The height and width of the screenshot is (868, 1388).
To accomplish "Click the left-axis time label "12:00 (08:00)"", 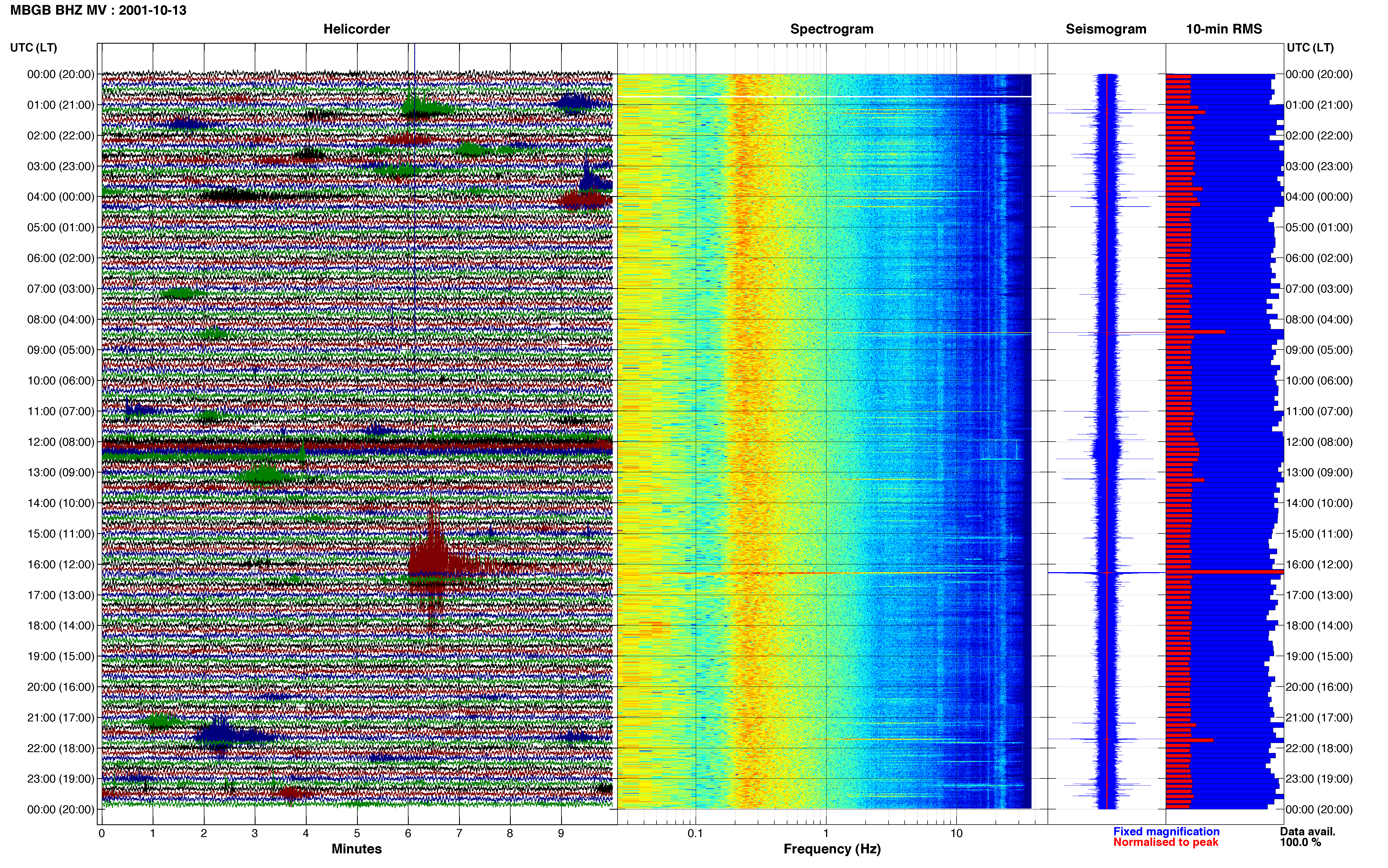I will pyautogui.click(x=61, y=442).
